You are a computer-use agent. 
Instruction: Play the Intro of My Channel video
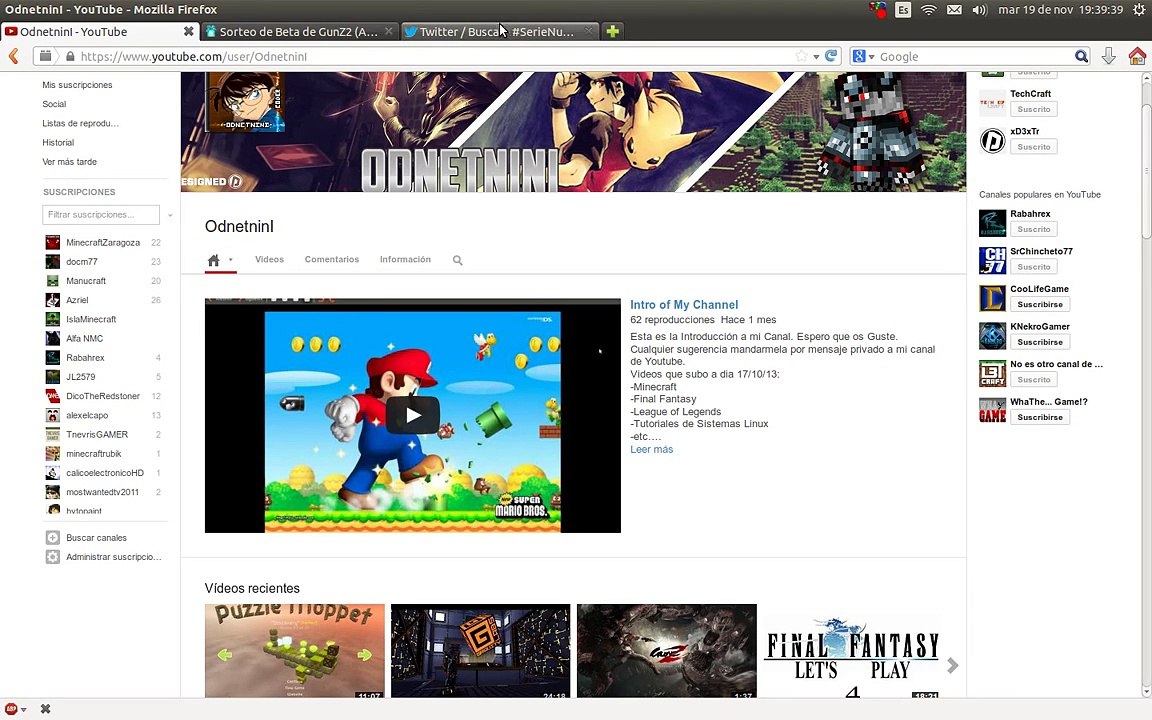[412, 415]
